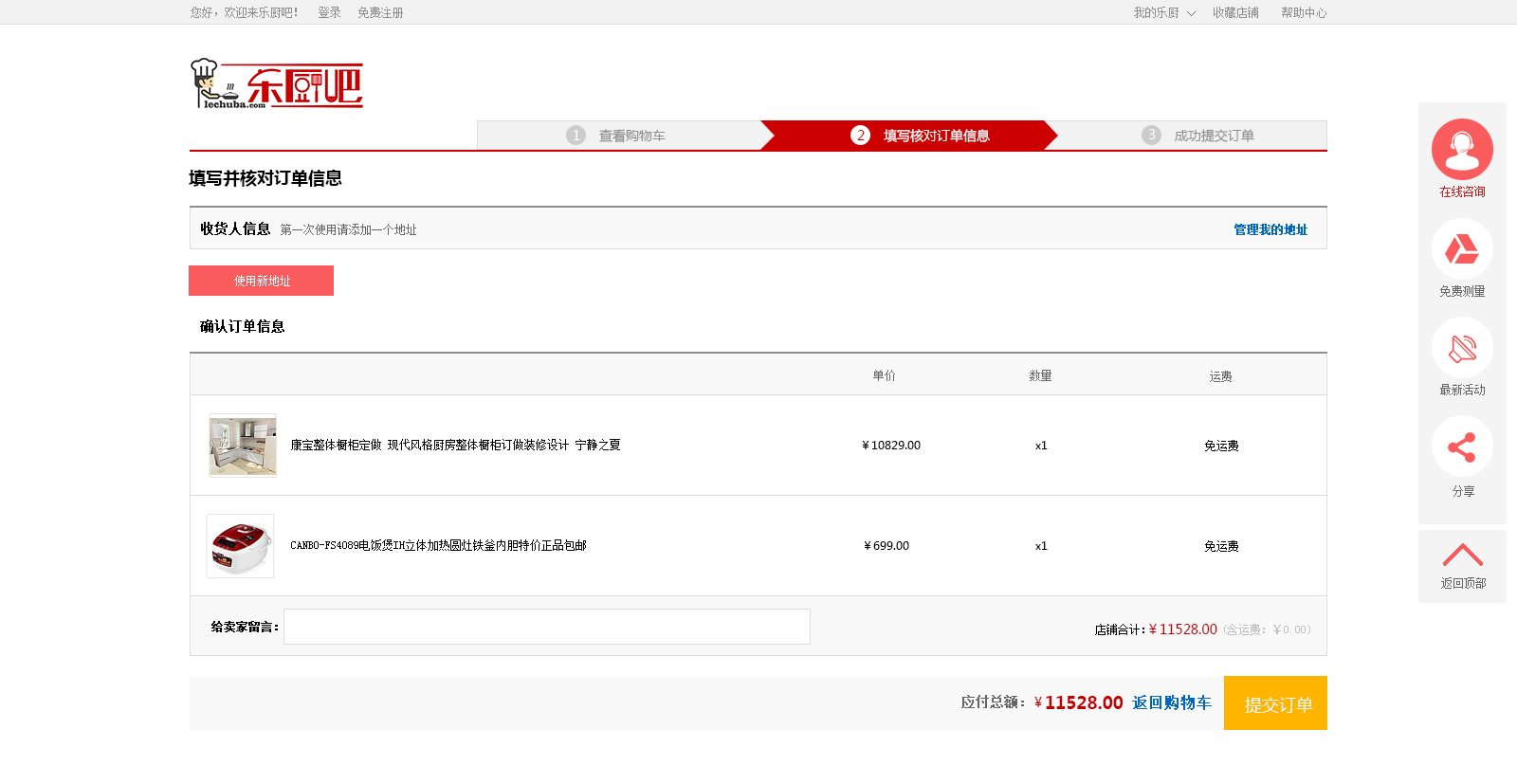Click the 登录 link at top
The width and height of the screenshot is (1517, 784).
[329, 12]
